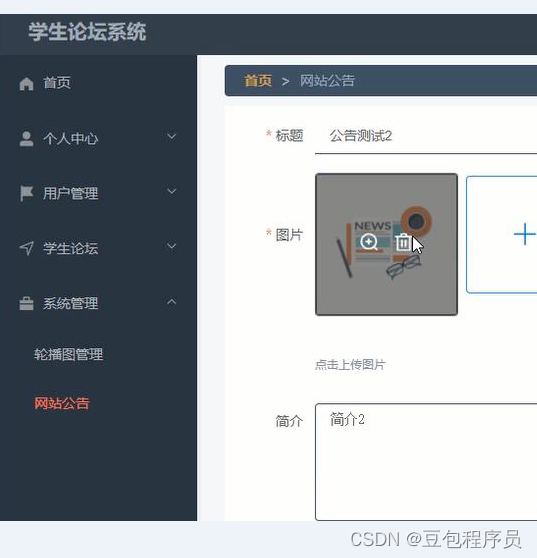Click the 图片 field label
Viewport: 537px width, 558px height.
coord(289,235)
